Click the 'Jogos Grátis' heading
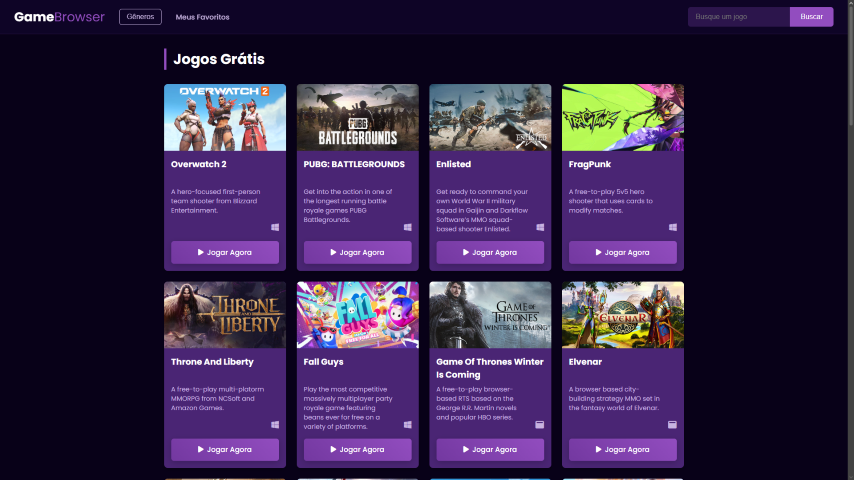Image resolution: width=854 pixels, height=480 pixels. (x=219, y=59)
